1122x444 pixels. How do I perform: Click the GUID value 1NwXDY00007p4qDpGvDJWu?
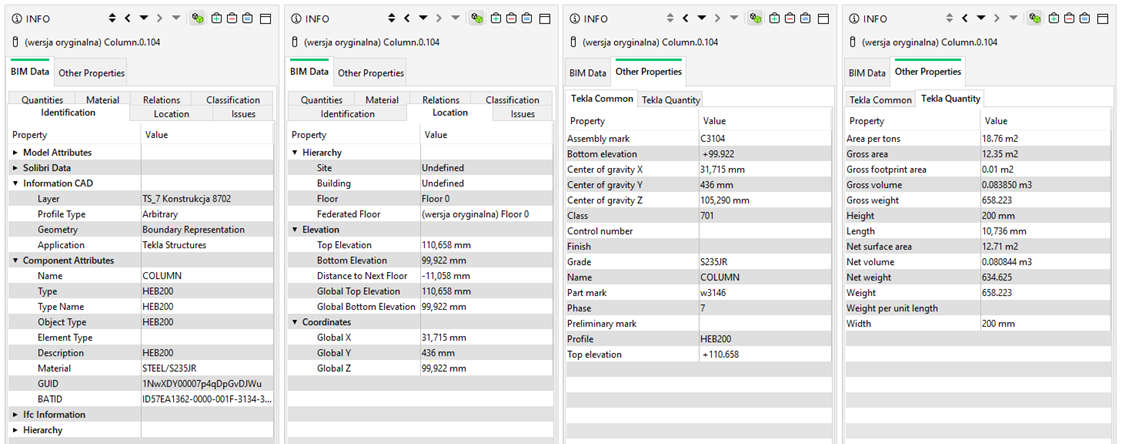(202, 384)
